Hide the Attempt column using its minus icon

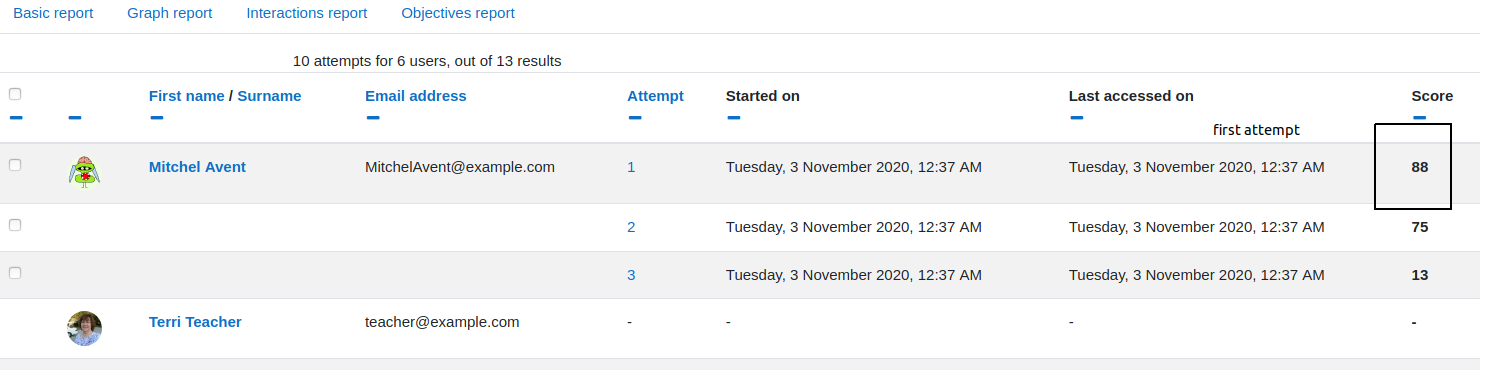point(635,118)
